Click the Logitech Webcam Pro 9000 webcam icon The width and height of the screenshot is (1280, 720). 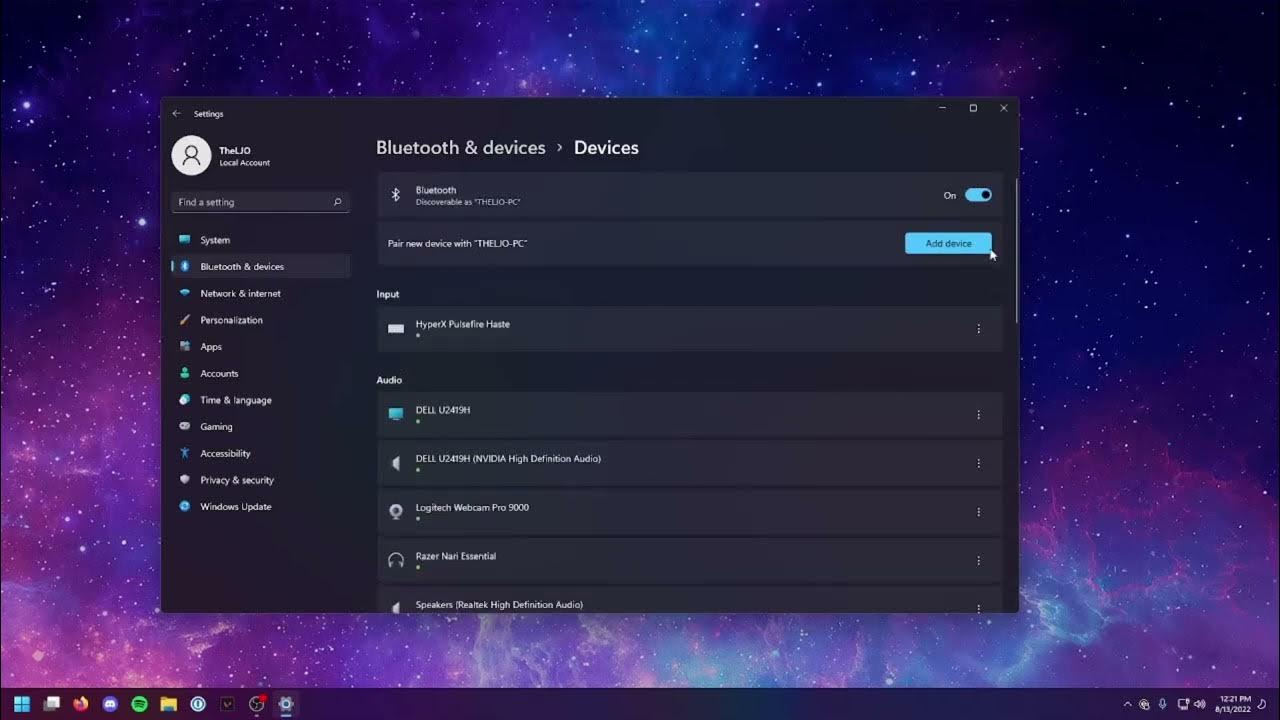coord(396,512)
